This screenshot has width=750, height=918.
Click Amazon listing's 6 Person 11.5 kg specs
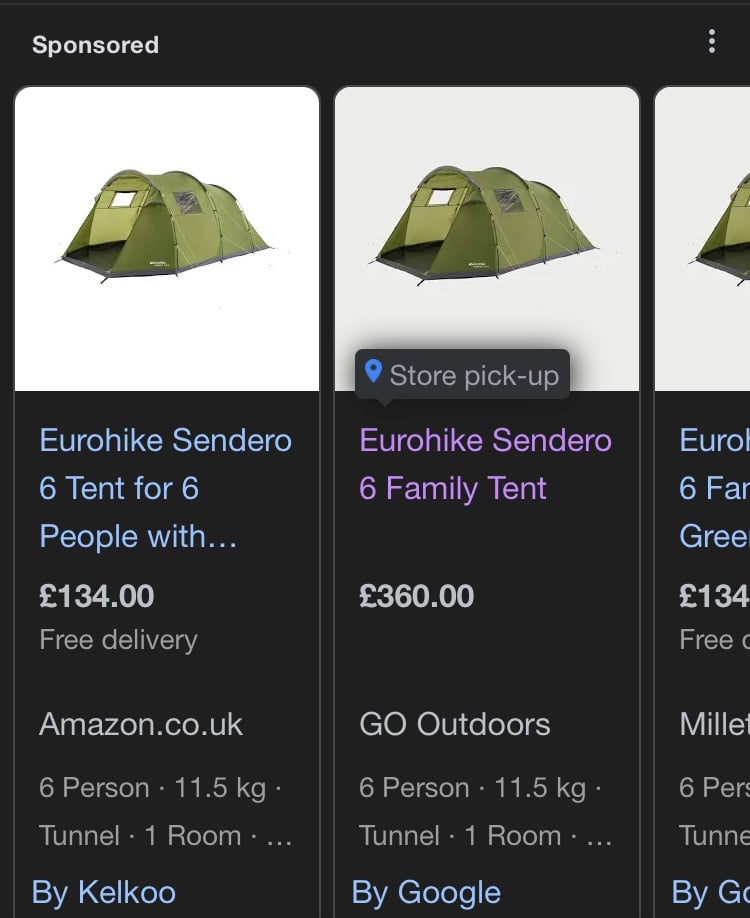click(x=160, y=788)
